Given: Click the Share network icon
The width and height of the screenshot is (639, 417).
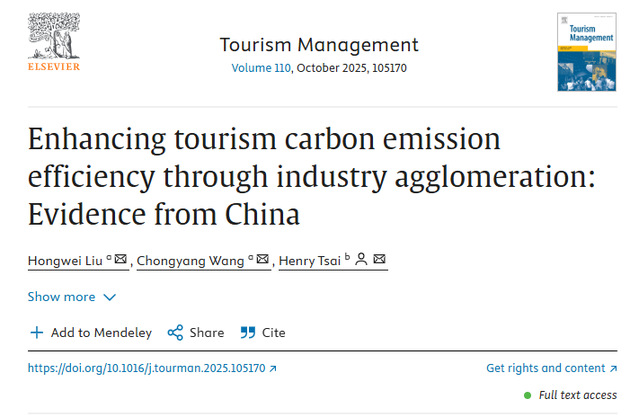Looking at the screenshot, I should 175,333.
